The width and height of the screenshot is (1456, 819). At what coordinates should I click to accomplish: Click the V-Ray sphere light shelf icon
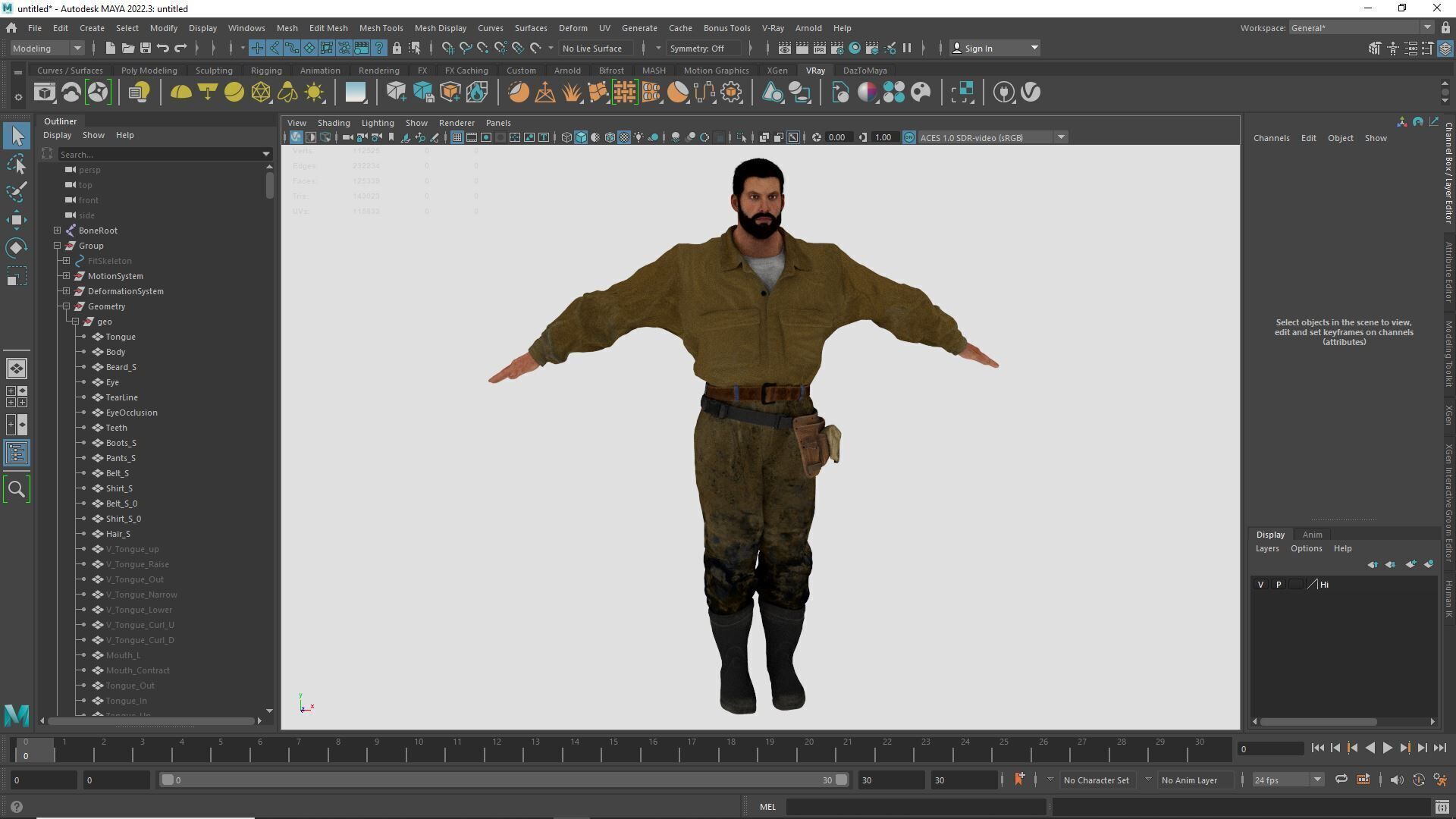tap(234, 93)
